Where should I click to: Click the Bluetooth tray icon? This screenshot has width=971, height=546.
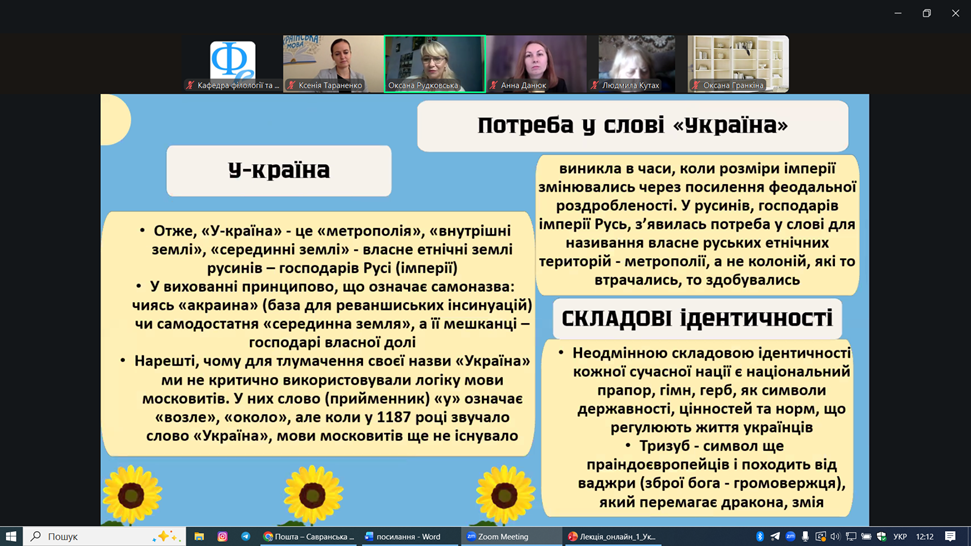coord(760,537)
